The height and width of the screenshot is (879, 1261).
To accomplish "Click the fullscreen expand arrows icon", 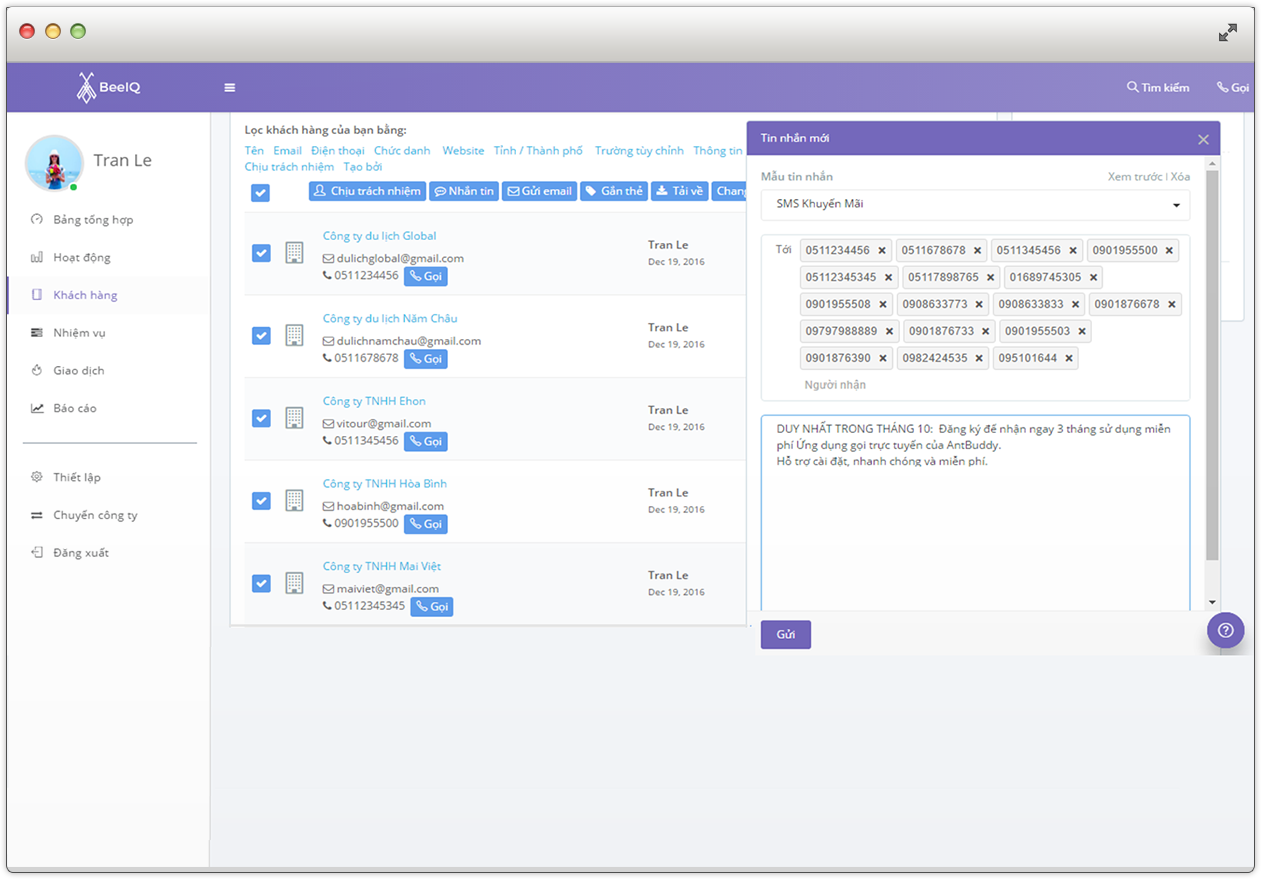I will [1227, 33].
